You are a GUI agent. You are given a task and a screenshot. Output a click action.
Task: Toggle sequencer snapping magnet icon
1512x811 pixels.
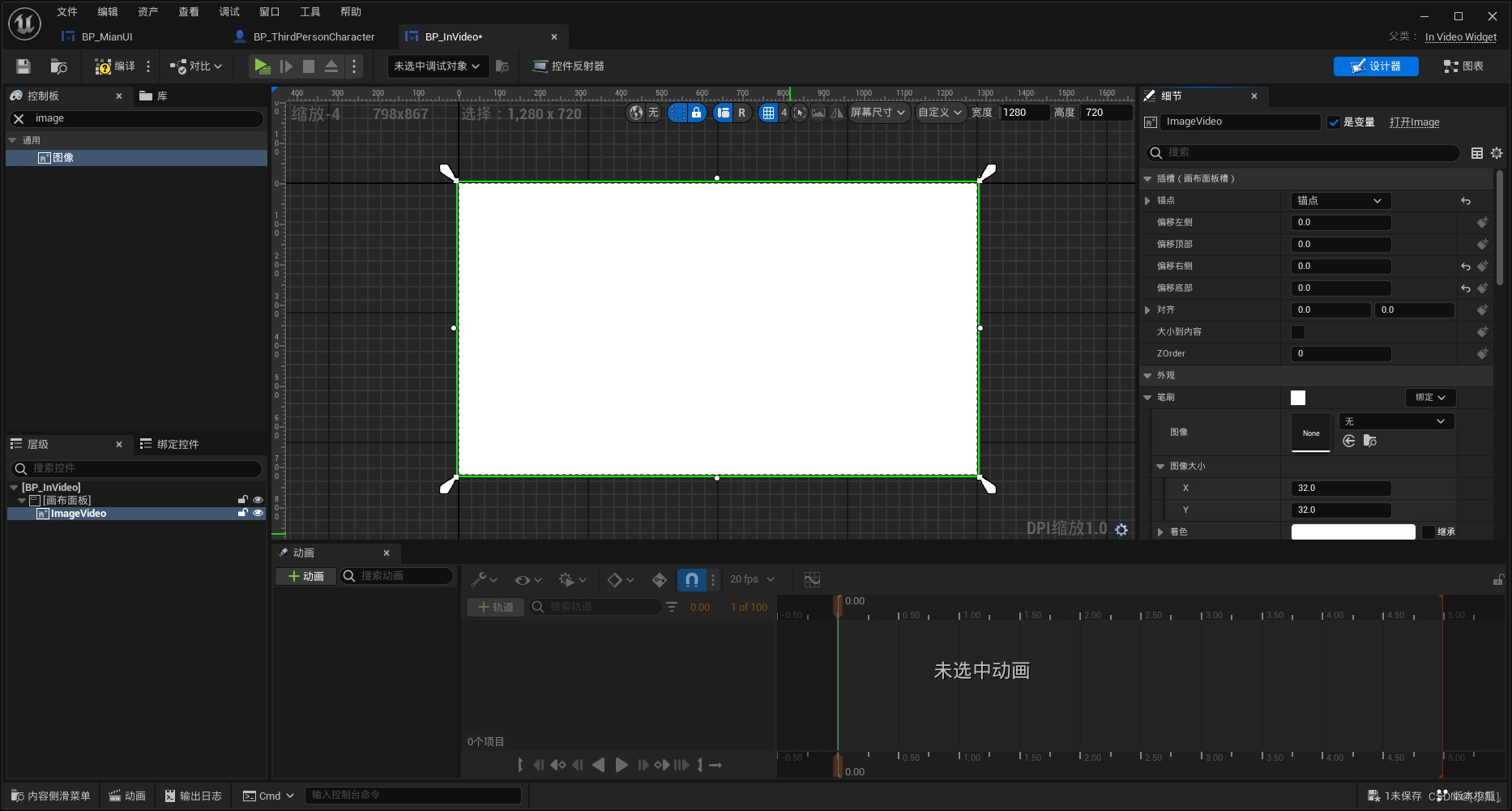point(691,579)
